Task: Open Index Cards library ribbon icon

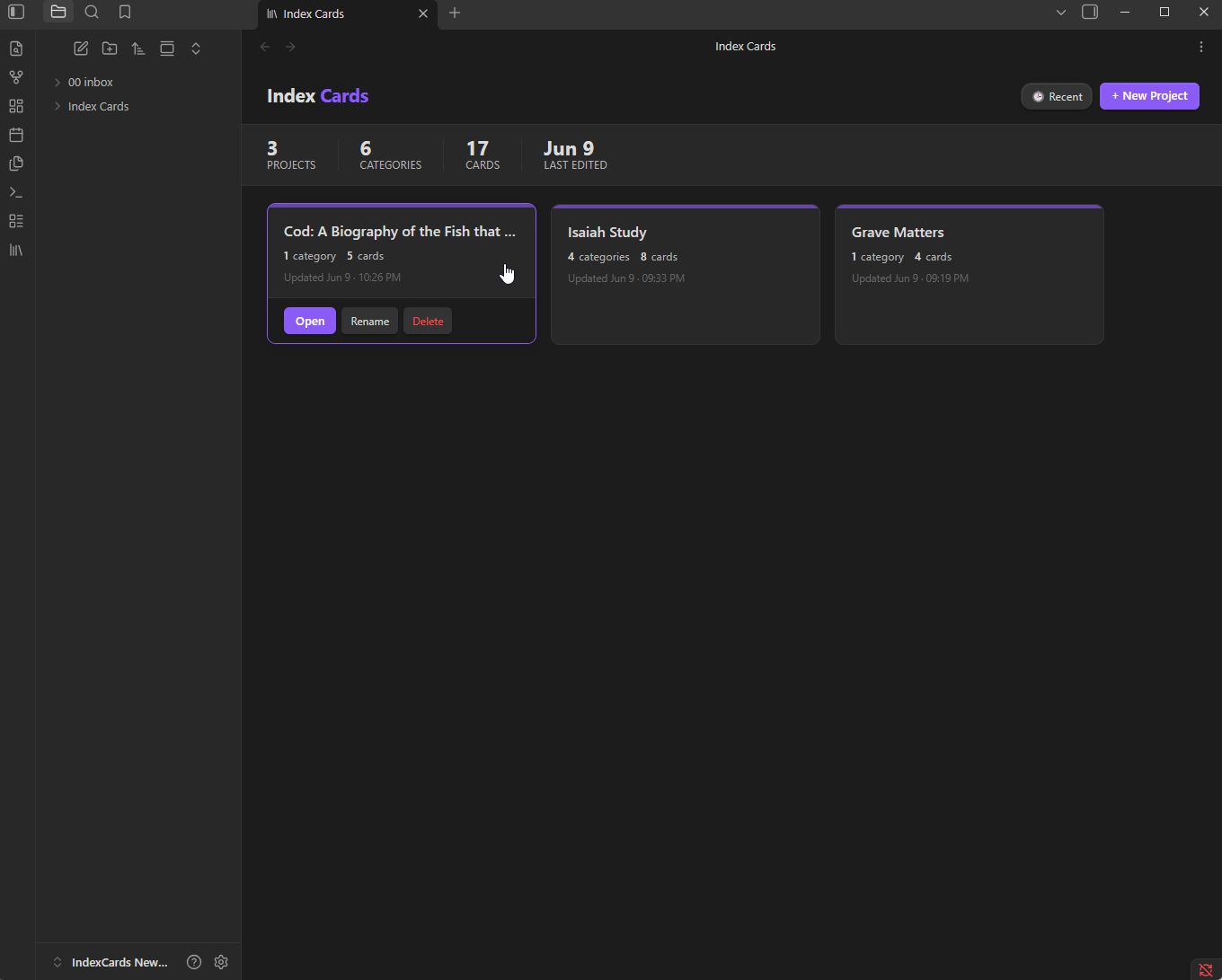Action: tap(16, 250)
